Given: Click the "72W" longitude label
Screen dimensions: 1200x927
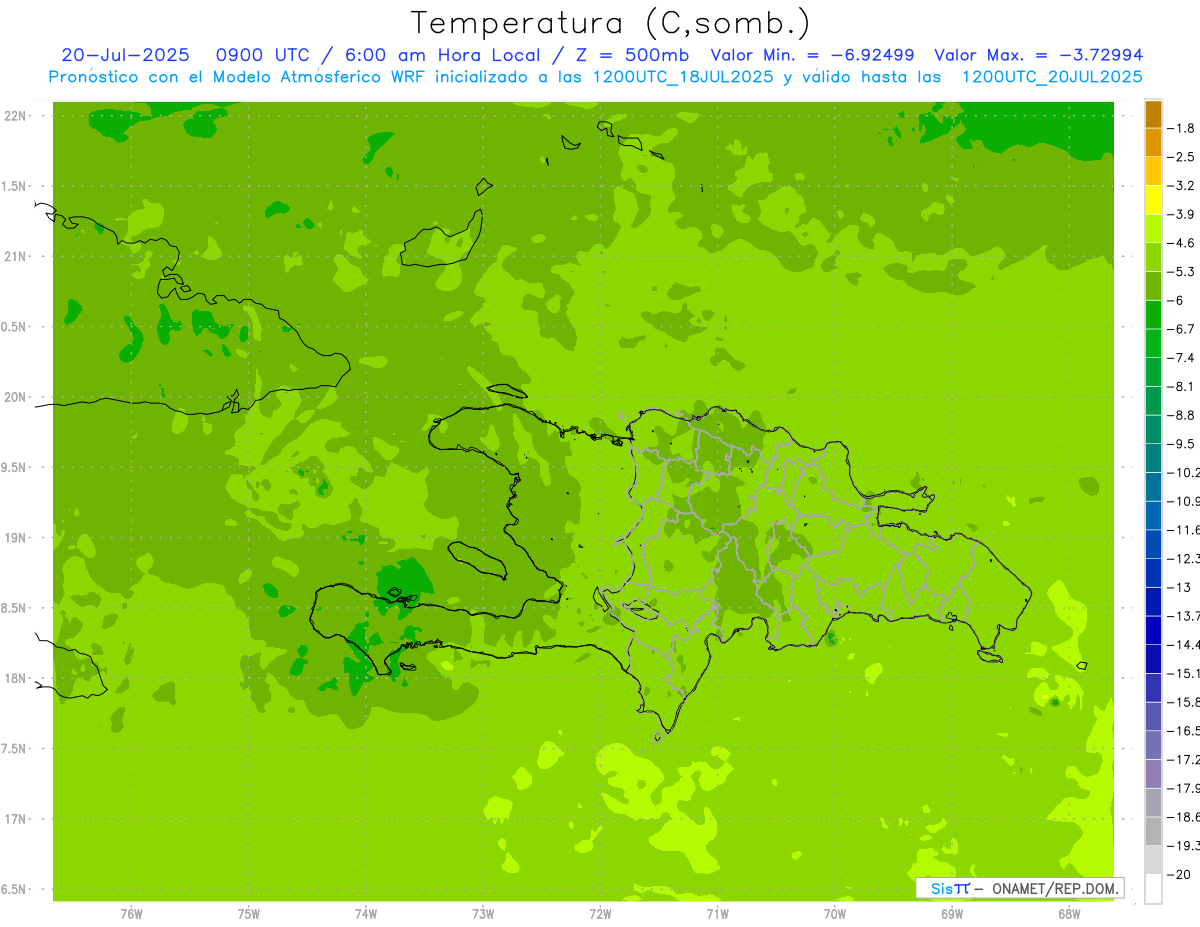Looking at the screenshot, I should tap(600, 915).
